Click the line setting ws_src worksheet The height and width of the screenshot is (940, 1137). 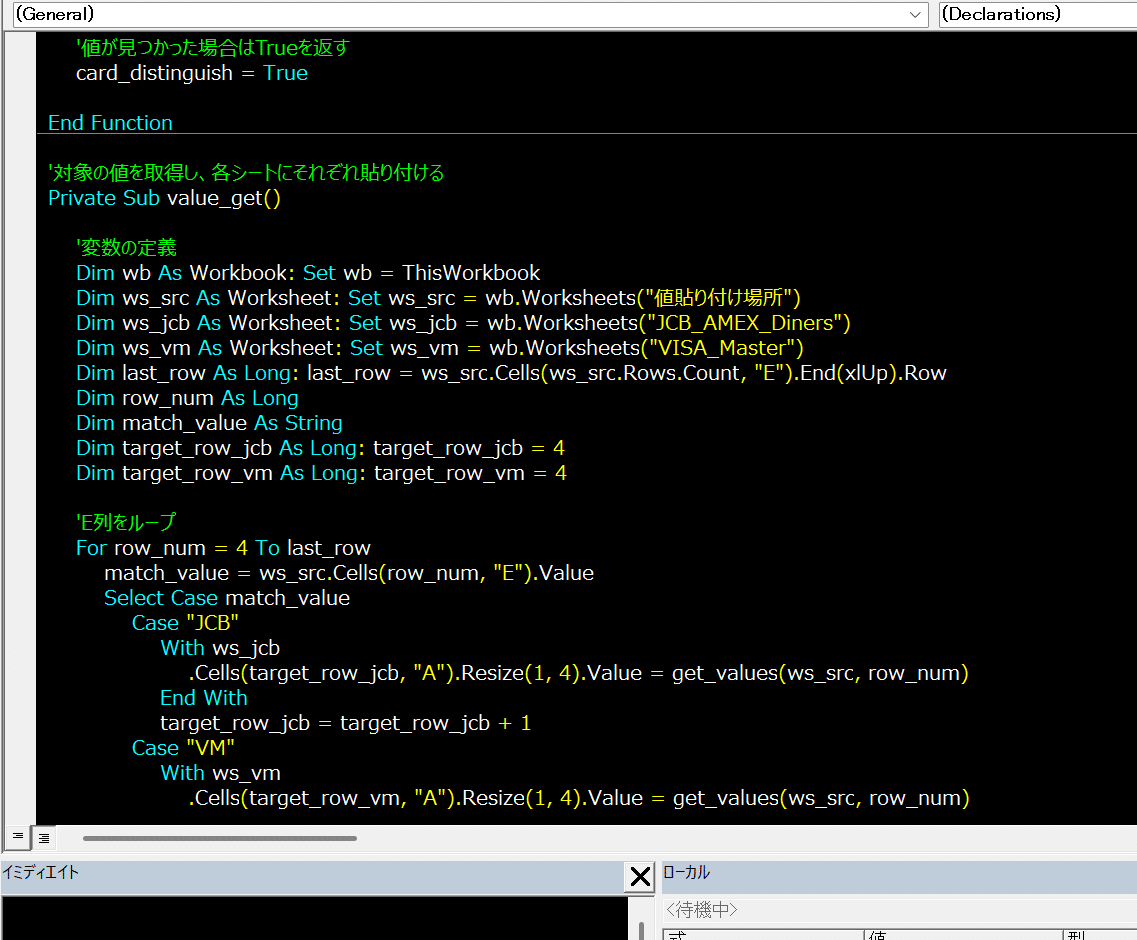[x=438, y=298]
